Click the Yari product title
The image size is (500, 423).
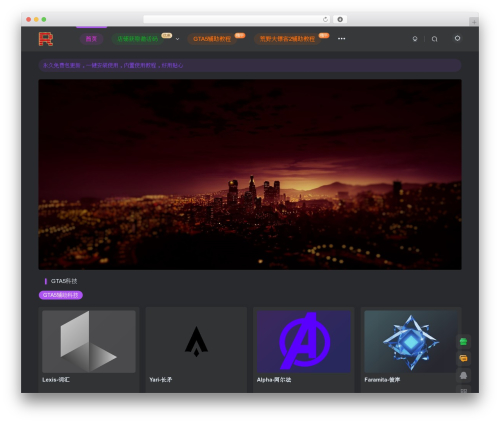coord(161,380)
